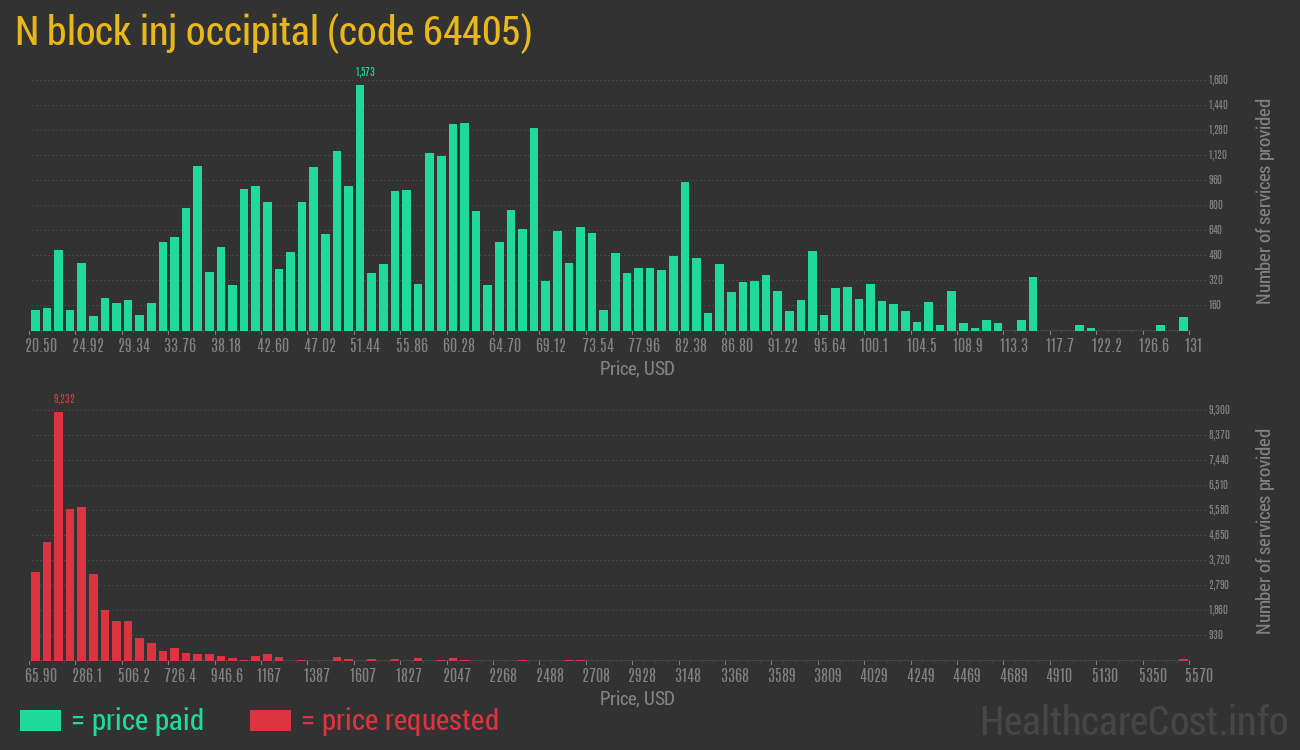Click the HealthcareCost.info watermark link
1300x750 pixels.
[1133, 720]
